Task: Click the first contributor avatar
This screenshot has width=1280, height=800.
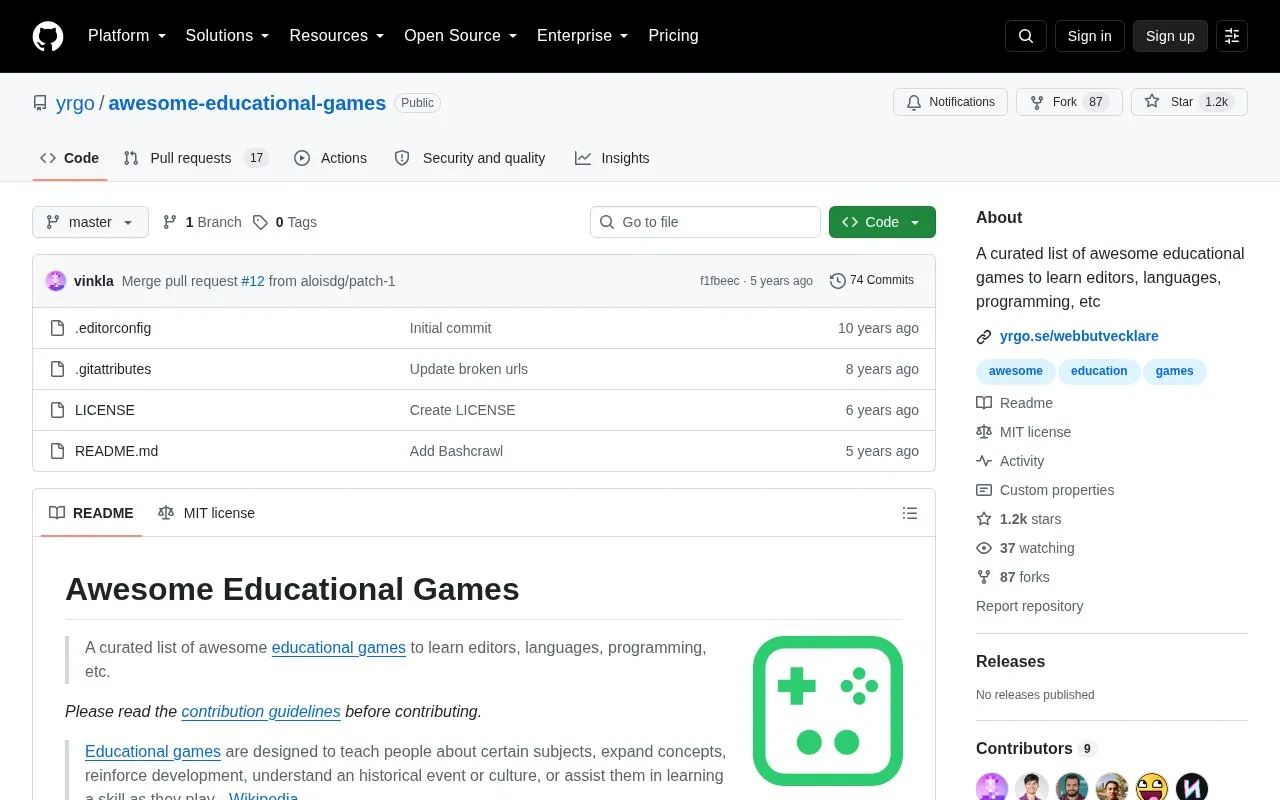Action: tap(992, 787)
